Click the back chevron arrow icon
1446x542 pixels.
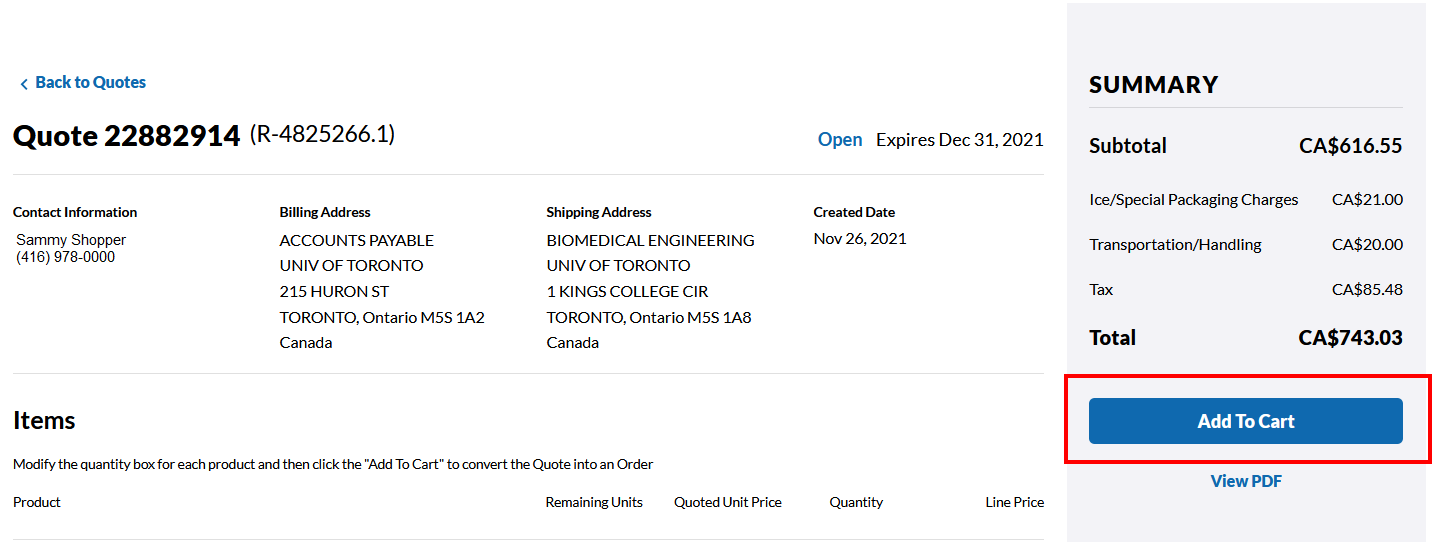(24, 84)
